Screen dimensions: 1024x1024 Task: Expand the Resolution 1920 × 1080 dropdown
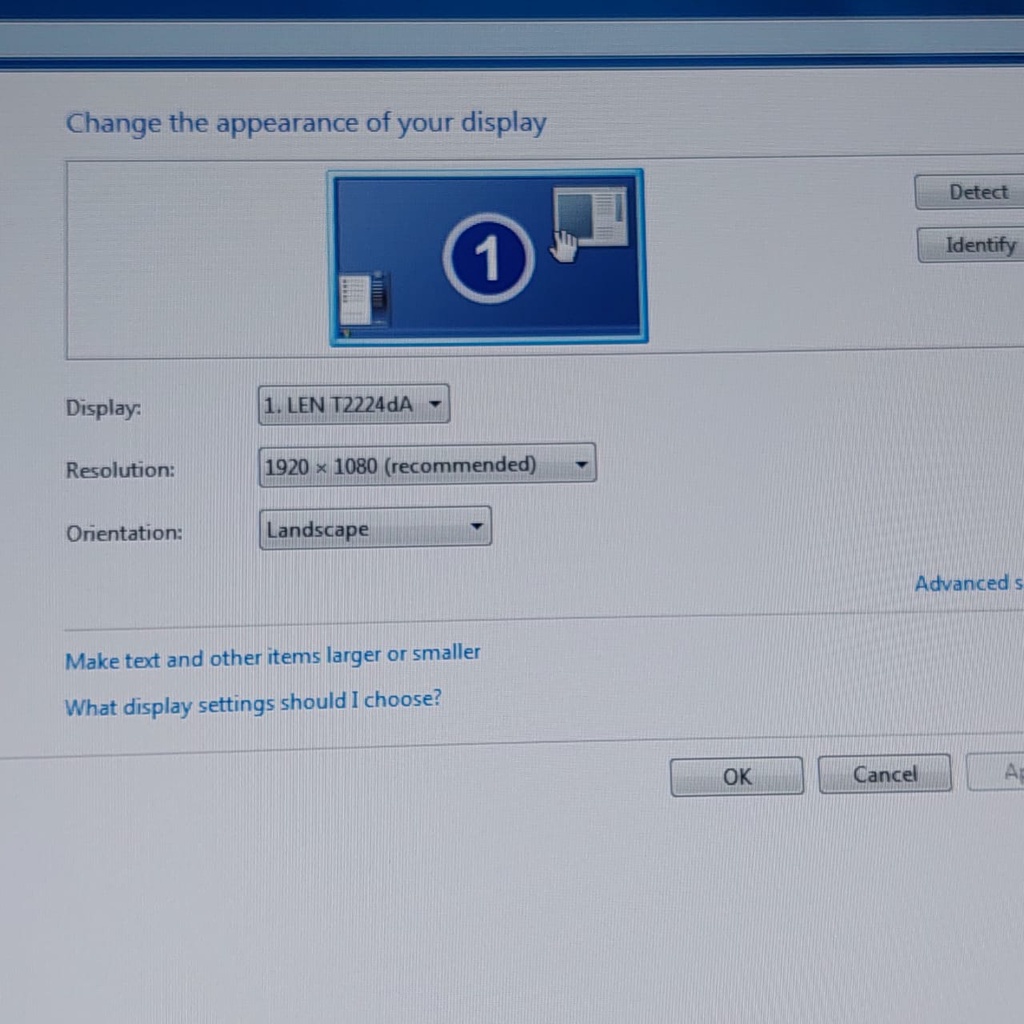427,466
